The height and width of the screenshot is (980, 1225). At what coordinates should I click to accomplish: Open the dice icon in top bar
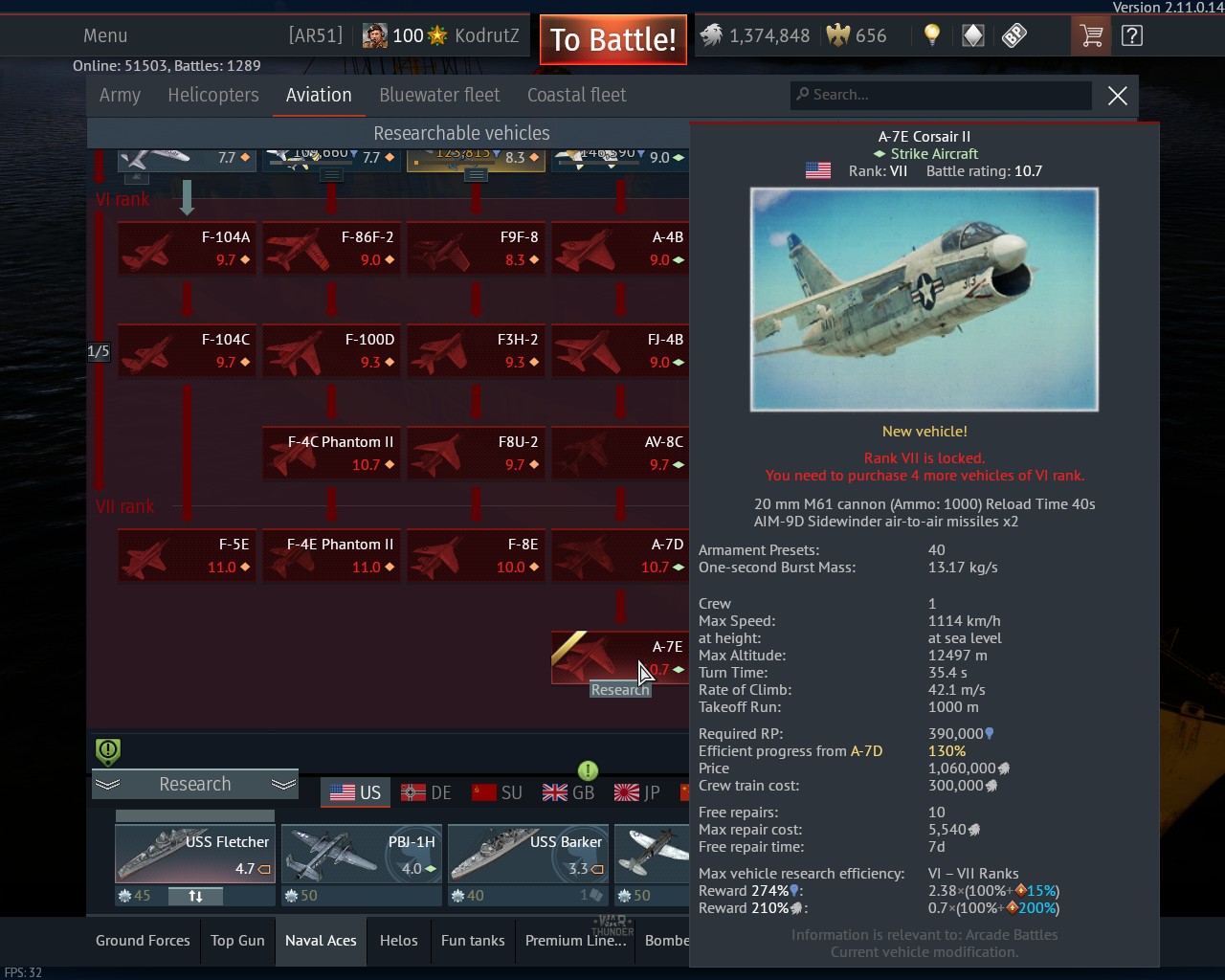[x=1014, y=36]
